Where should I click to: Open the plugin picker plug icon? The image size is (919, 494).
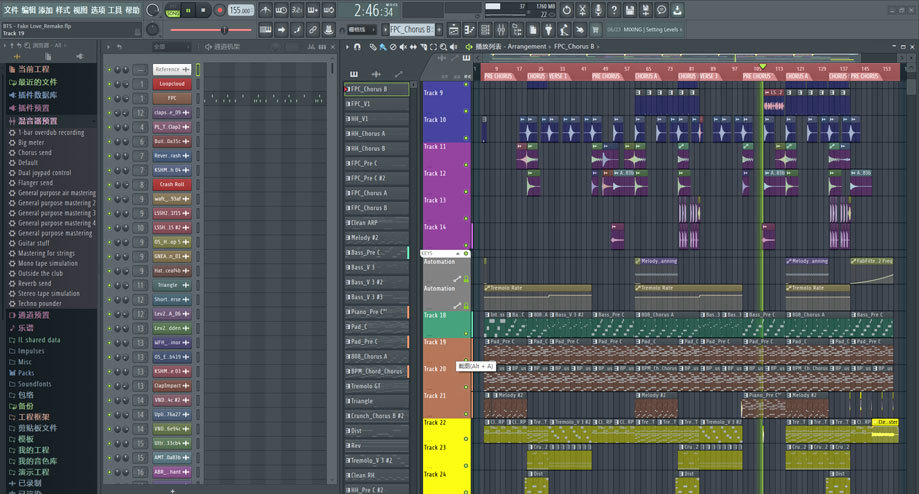pos(549,29)
